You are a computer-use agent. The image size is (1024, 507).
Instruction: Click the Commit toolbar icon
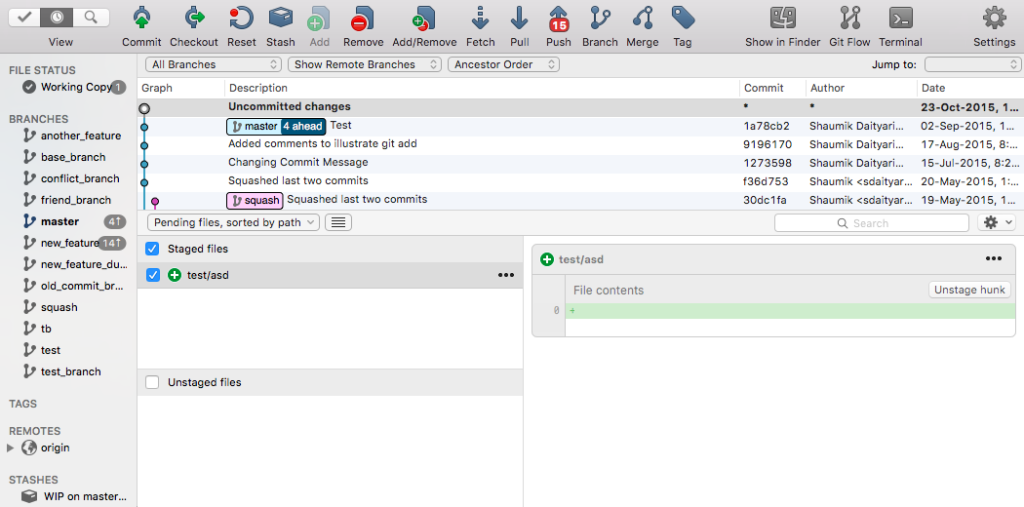click(141, 19)
